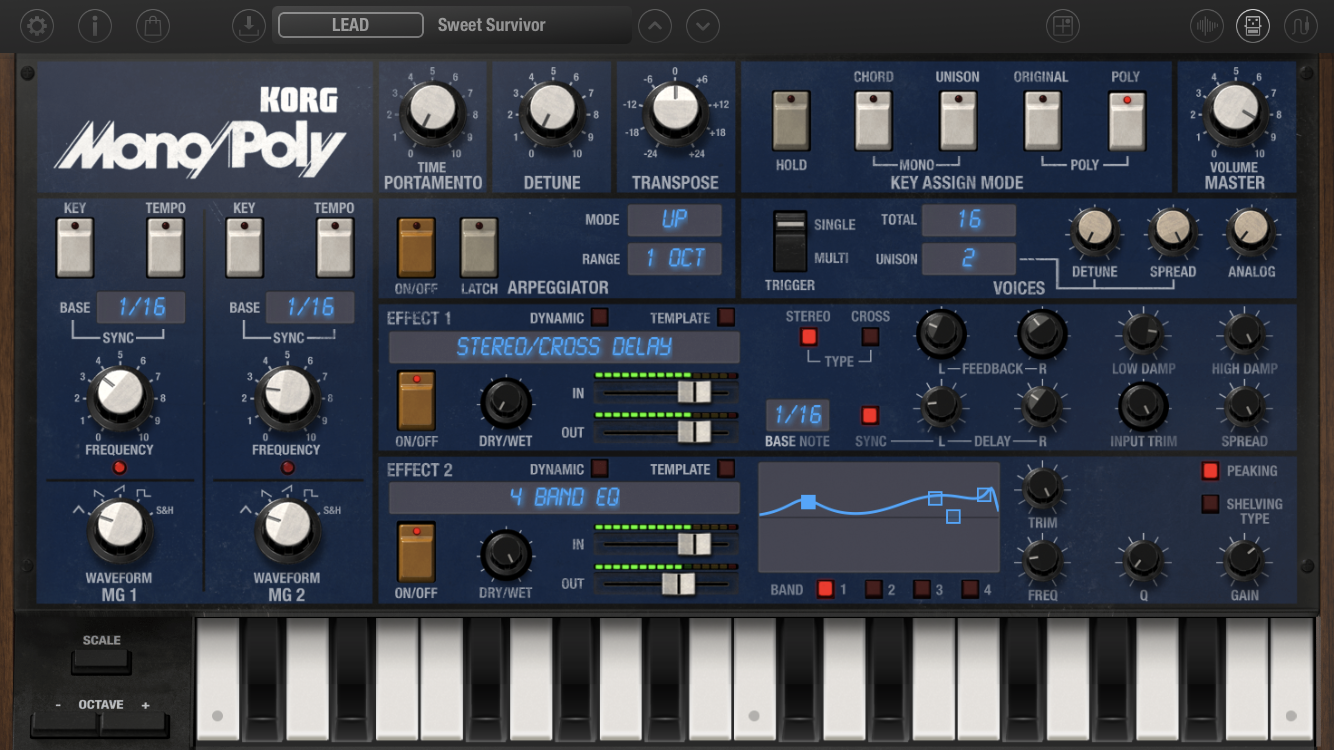This screenshot has width=1334, height=750.
Task: Toggle arpeggiator ON/OFF switch
Action: click(x=416, y=248)
